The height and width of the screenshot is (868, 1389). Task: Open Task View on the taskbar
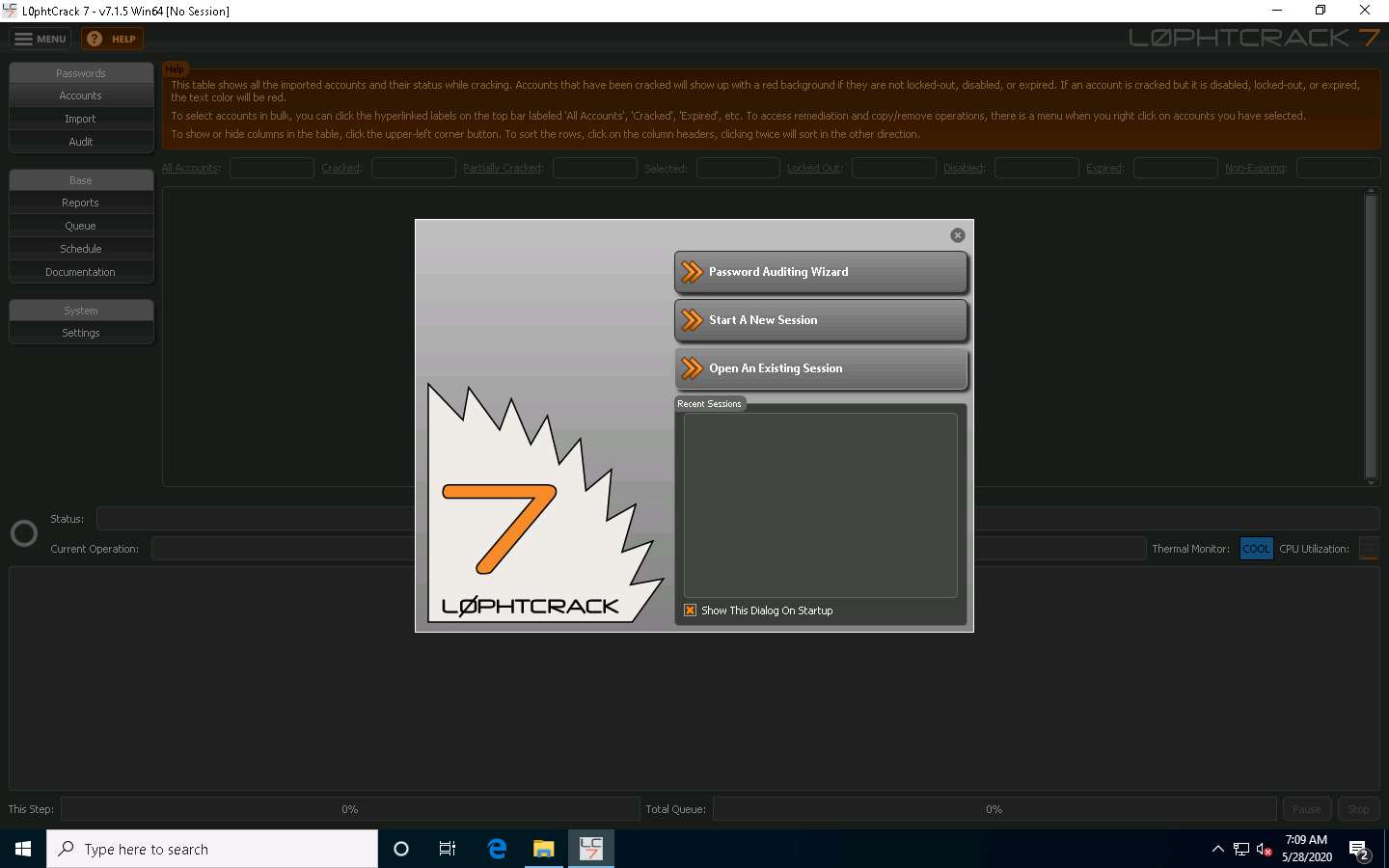(x=448, y=849)
